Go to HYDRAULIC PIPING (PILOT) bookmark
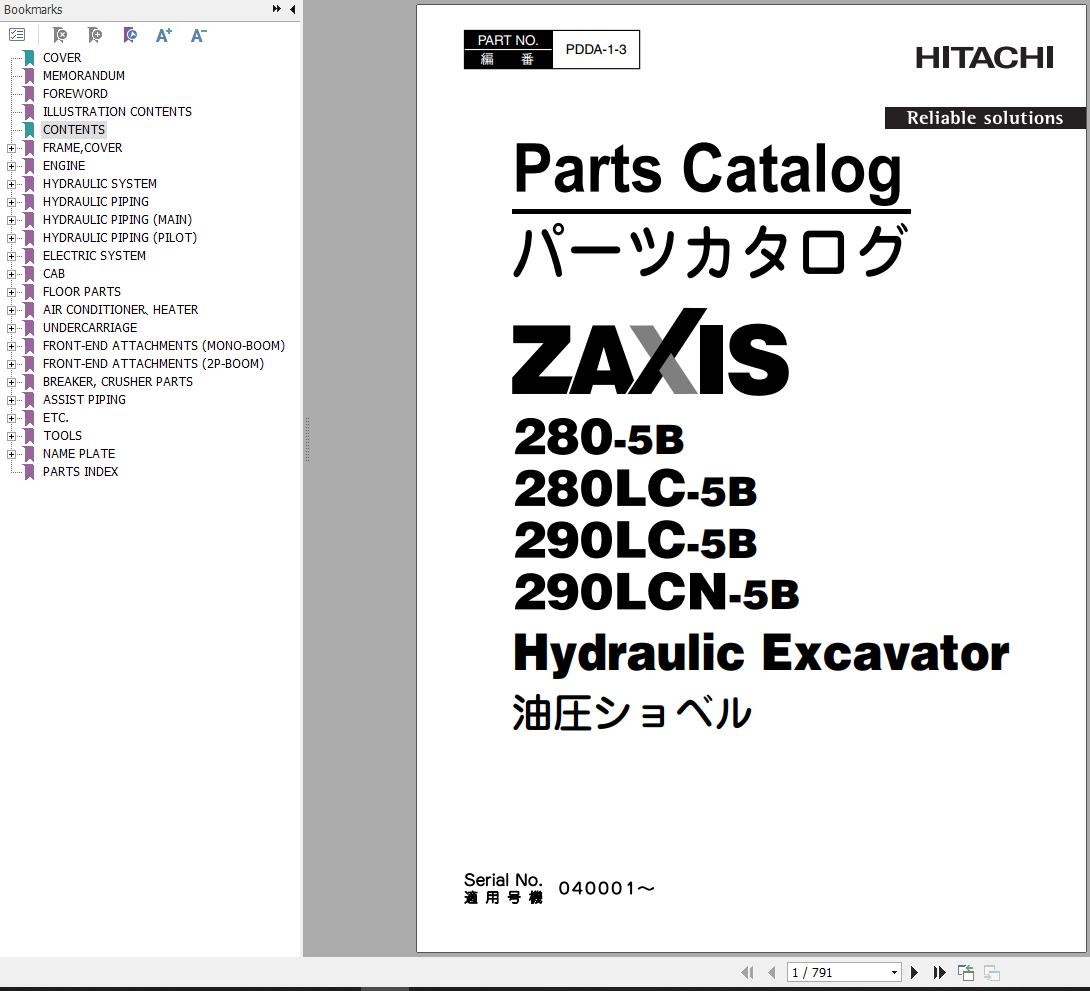 coord(120,238)
